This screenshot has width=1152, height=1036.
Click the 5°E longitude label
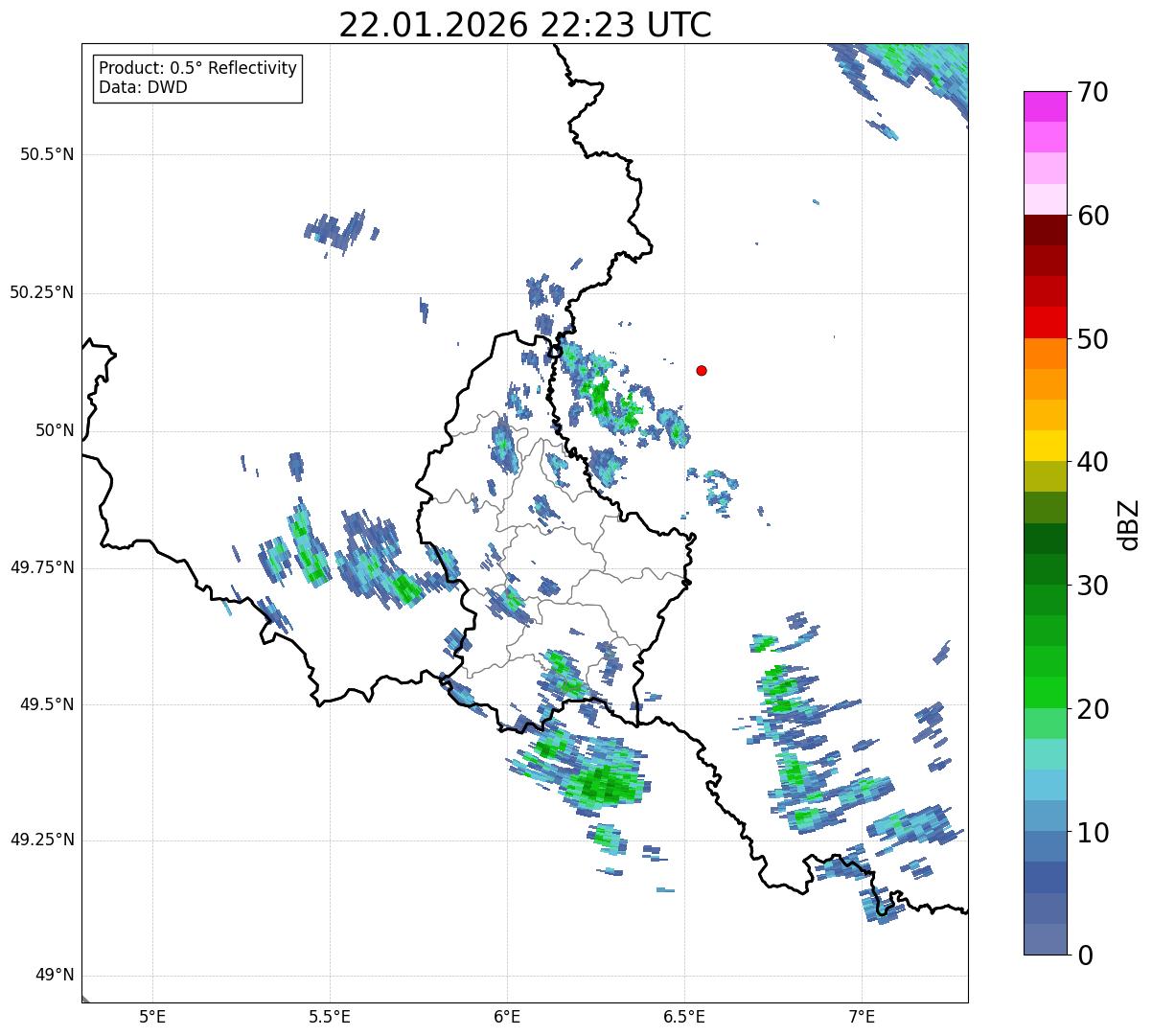pos(152,1016)
